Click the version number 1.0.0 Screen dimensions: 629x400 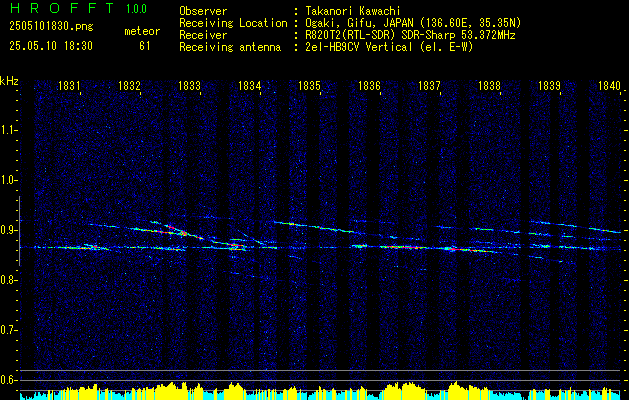[136, 8]
